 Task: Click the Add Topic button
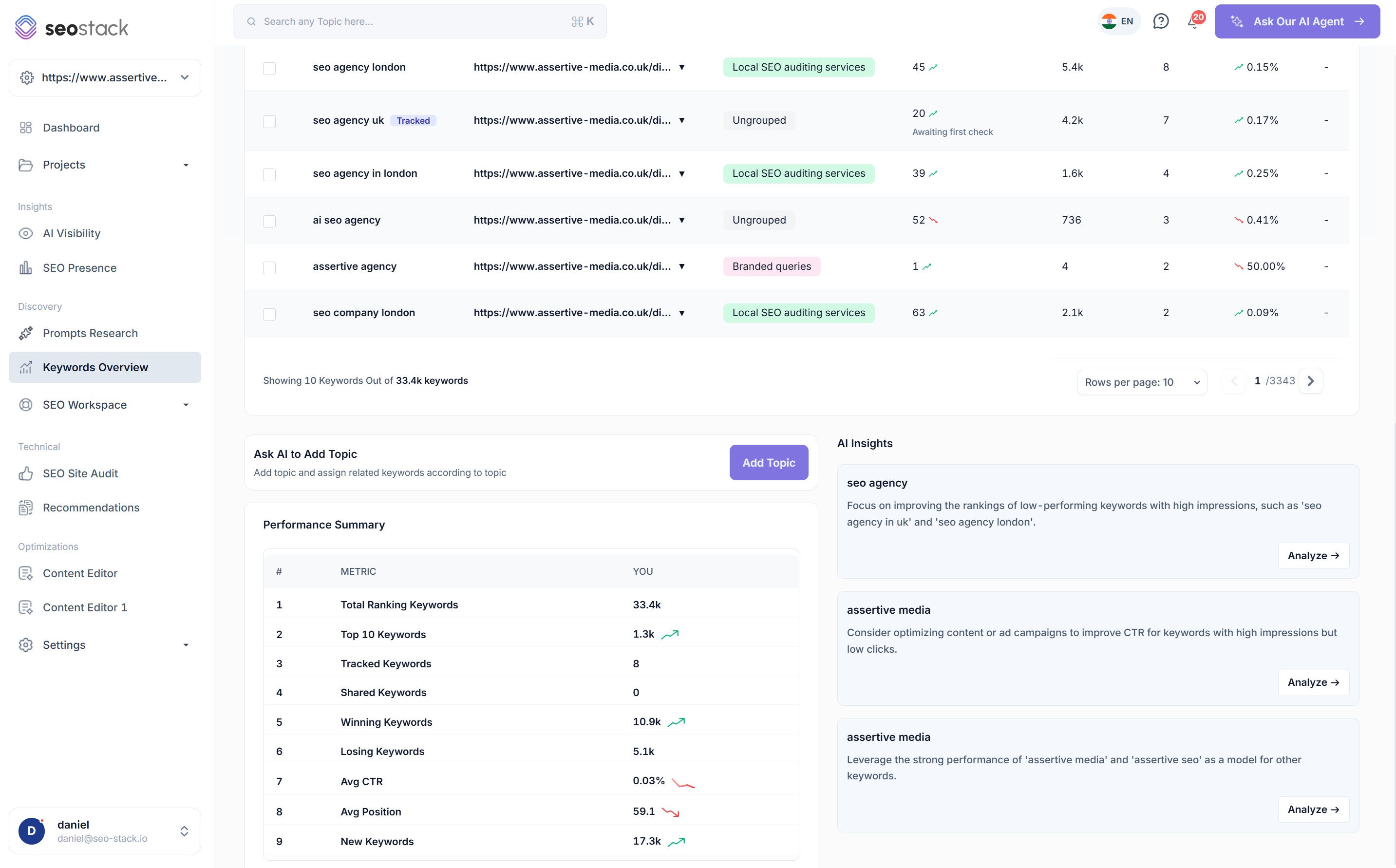coord(769,463)
